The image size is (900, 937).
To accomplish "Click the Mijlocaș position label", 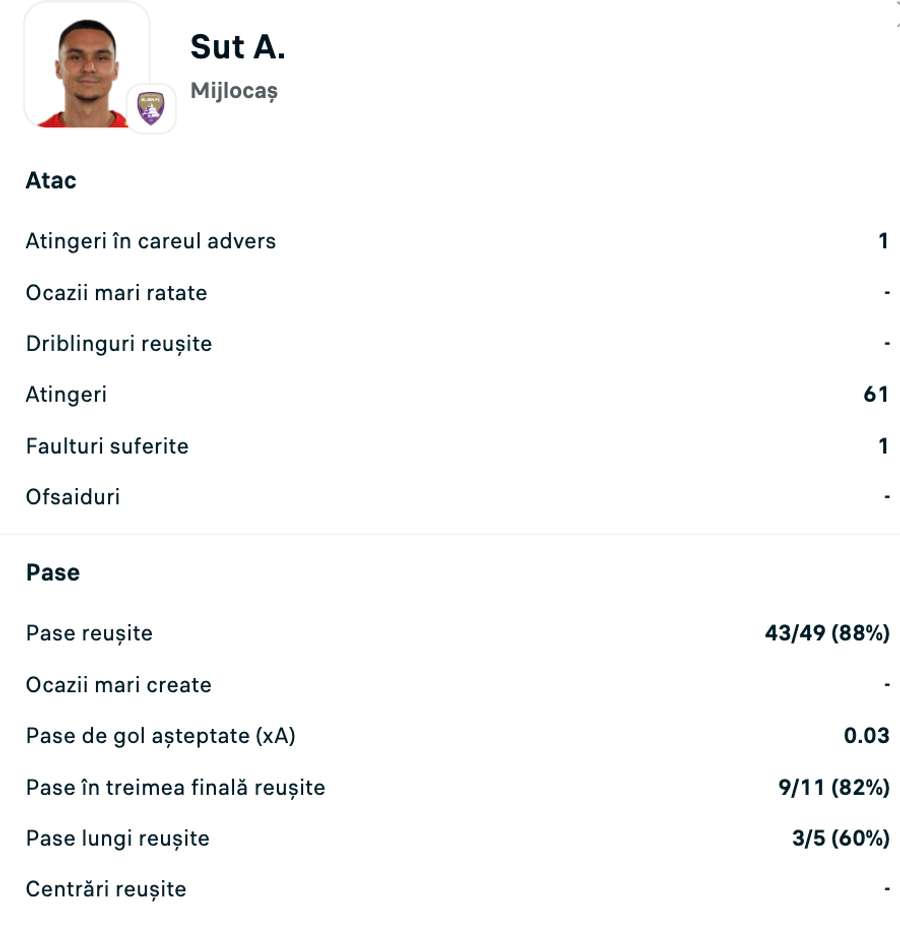I will (234, 91).
